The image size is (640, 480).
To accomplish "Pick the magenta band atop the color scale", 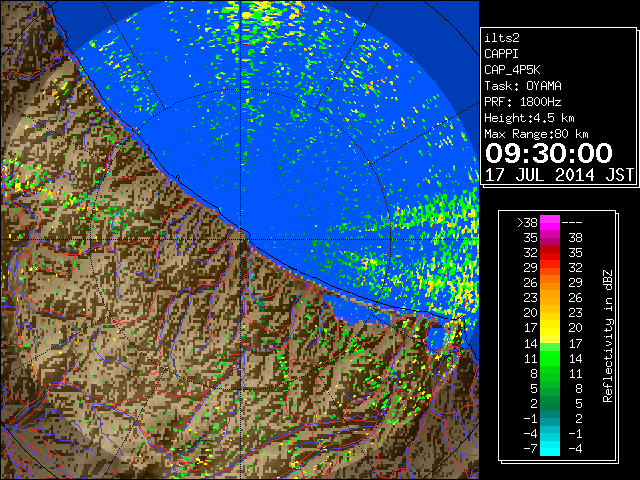I will click(550, 223).
